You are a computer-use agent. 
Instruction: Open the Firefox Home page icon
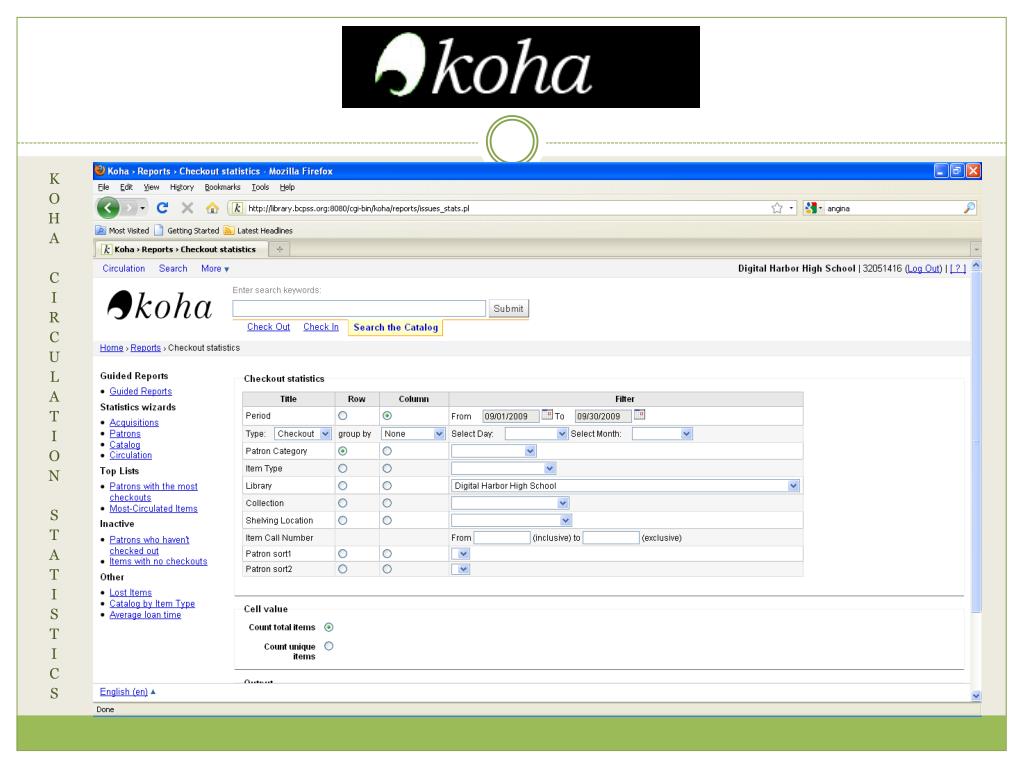[212, 208]
